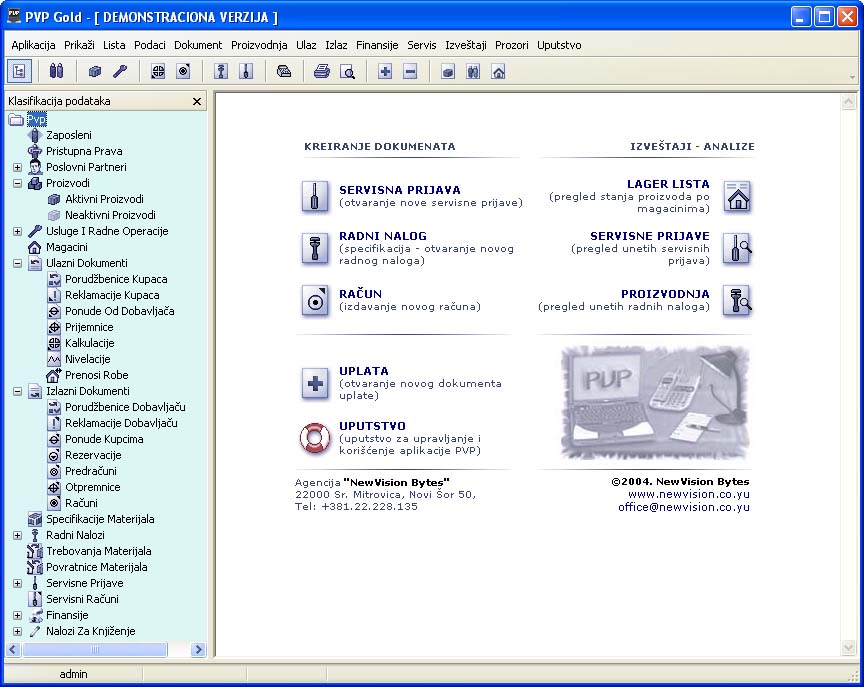Click the house icon in the toolbar

click(498, 71)
